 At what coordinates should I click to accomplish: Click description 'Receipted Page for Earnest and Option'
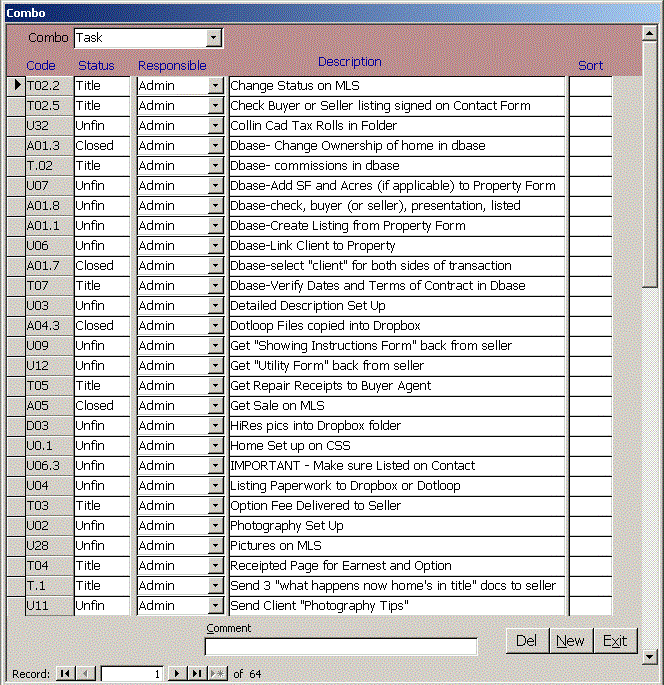397,566
